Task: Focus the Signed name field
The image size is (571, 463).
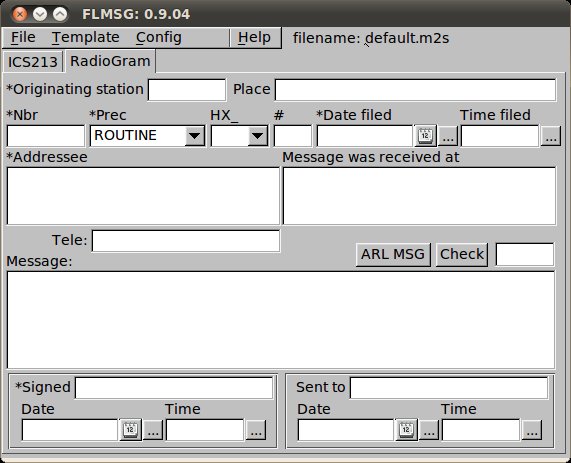Action: click(x=174, y=388)
